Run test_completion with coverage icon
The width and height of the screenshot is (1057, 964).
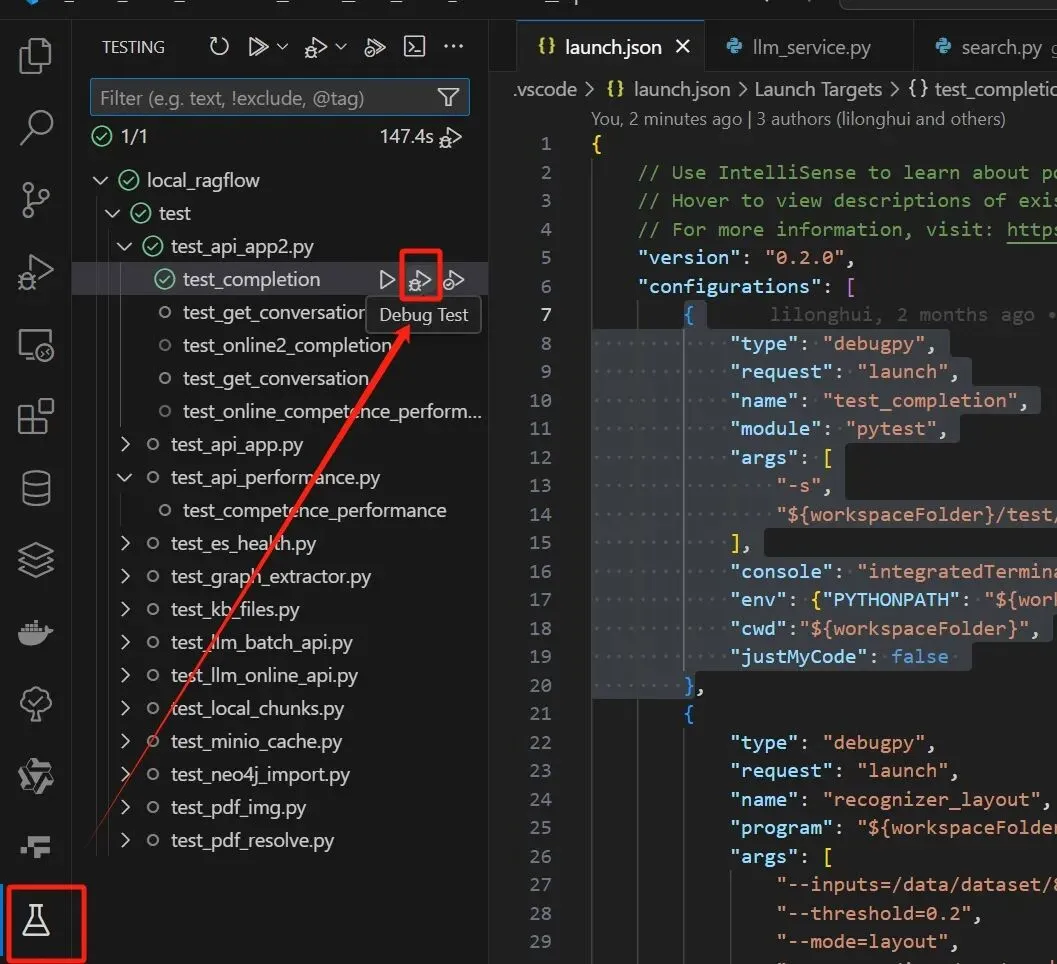[x=454, y=280]
